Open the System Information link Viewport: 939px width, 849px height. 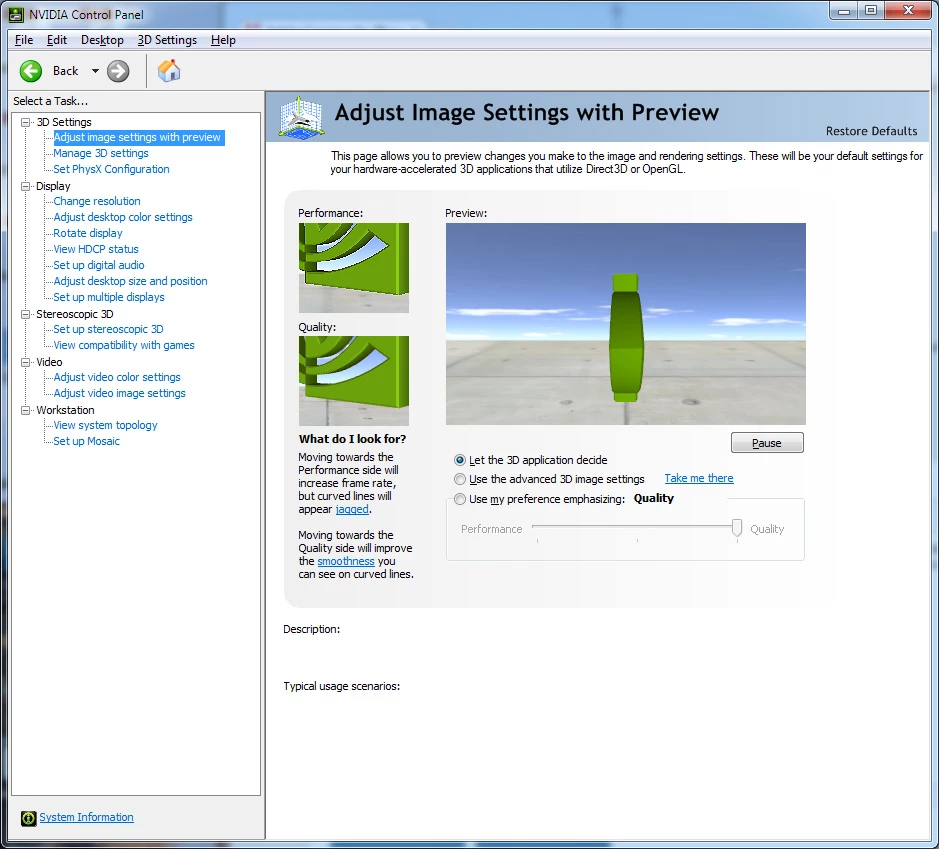coord(87,817)
